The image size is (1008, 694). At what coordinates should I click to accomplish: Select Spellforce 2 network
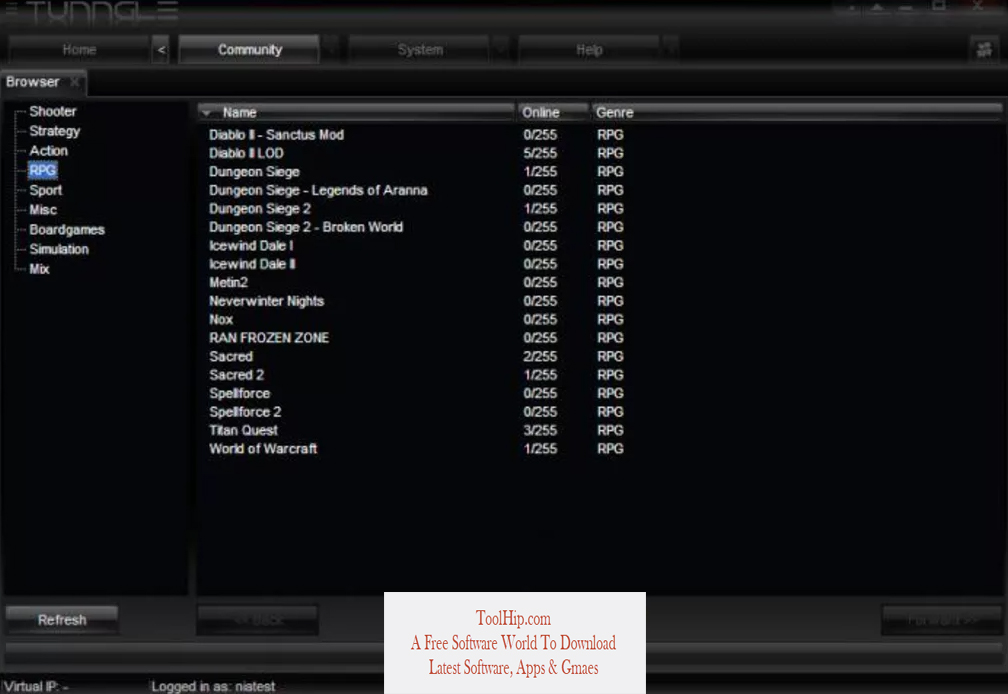[x=245, y=412]
